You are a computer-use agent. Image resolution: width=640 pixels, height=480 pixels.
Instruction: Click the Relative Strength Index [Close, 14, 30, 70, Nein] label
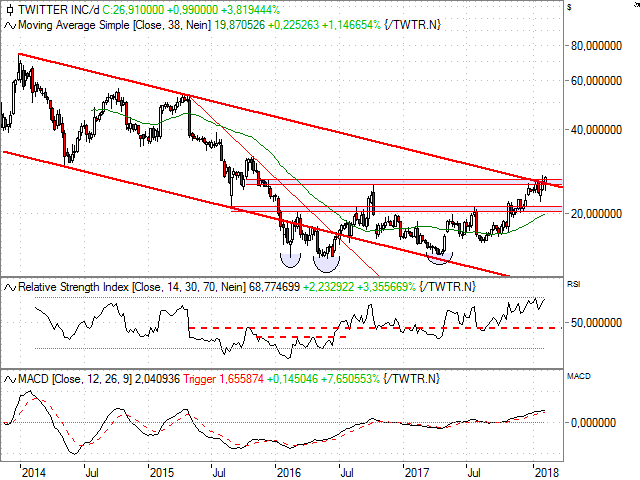pos(132,287)
